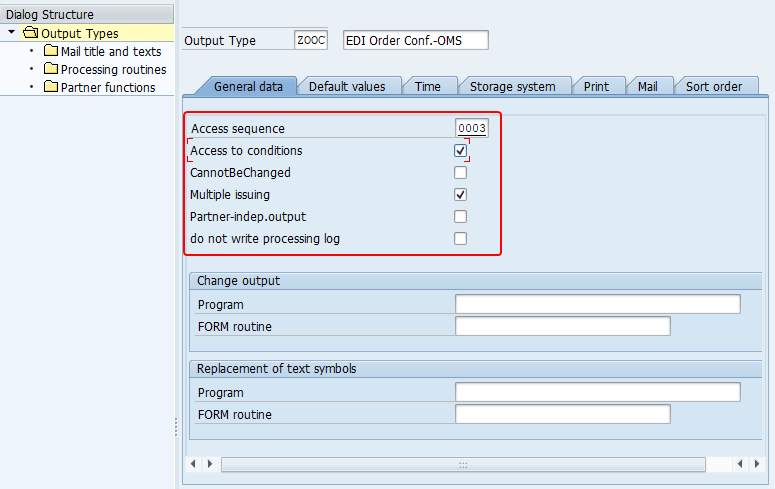
Task: Click the horizontal scrollbar thumb
Action: tap(463, 464)
